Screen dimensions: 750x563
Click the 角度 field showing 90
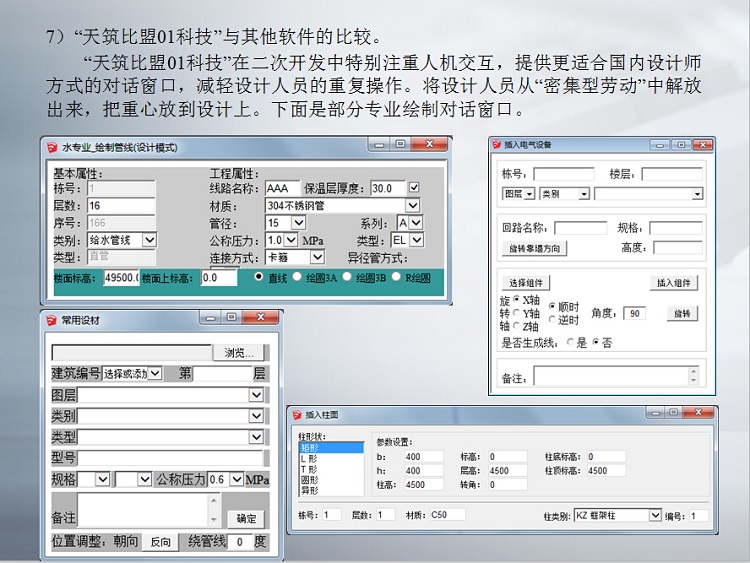coord(635,314)
